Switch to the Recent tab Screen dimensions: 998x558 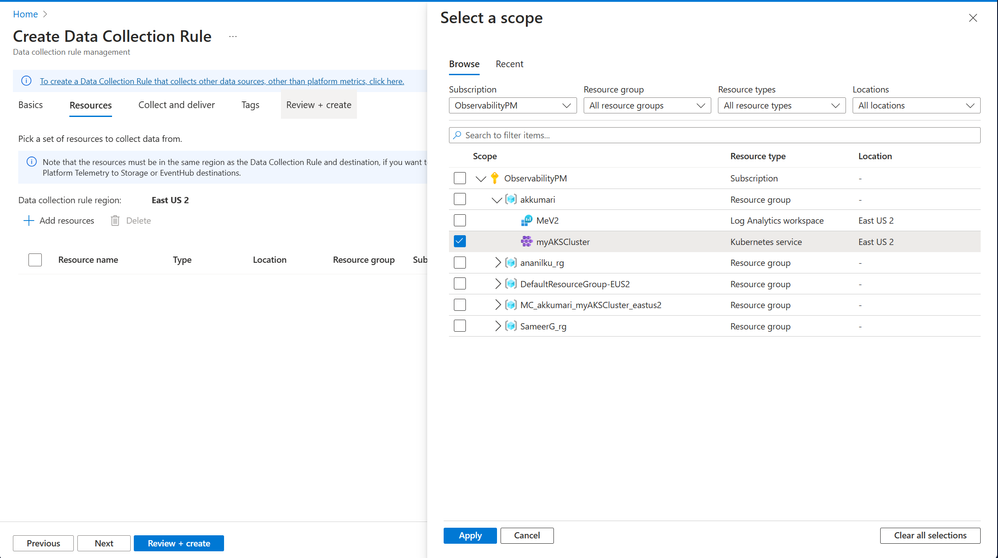coord(509,64)
